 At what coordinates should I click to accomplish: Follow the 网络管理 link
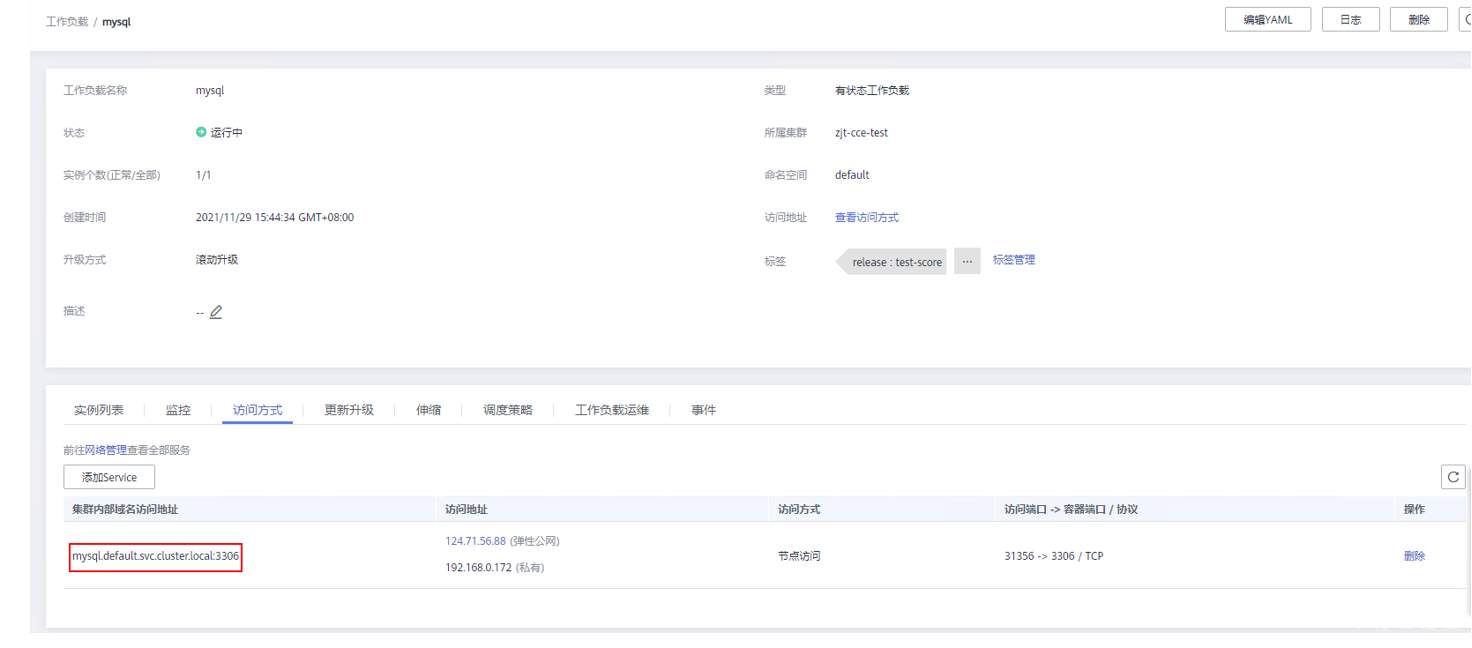click(x=106, y=450)
